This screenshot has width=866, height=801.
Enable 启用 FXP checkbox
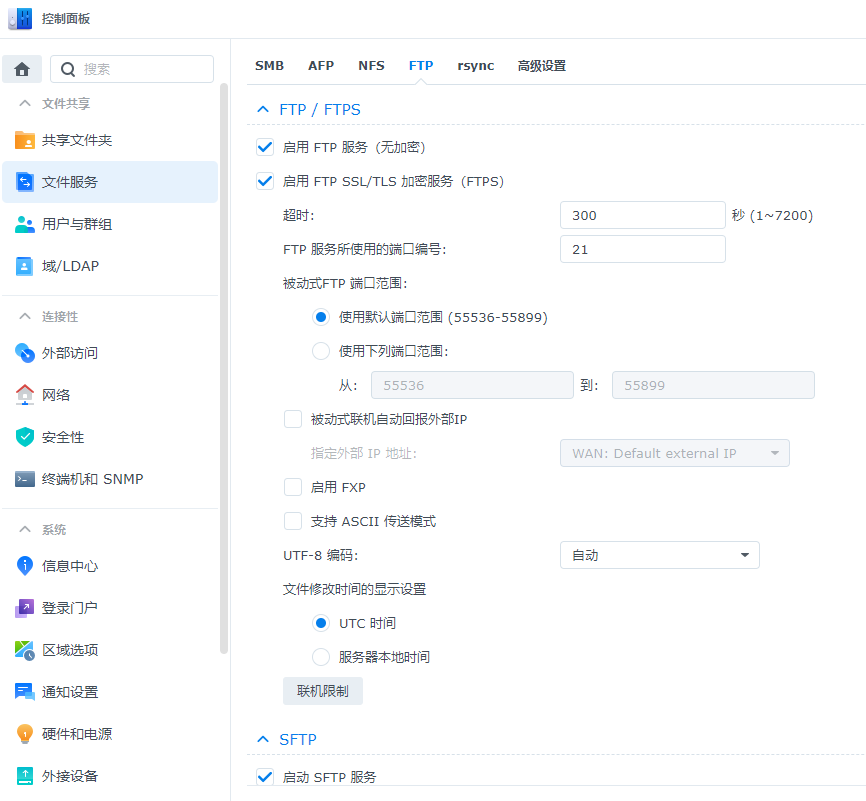[x=293, y=487]
